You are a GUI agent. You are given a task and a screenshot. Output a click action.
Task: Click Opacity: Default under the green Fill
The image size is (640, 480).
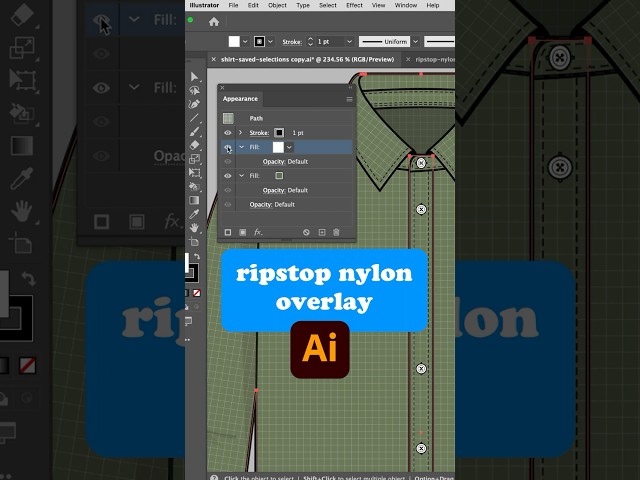coord(285,190)
